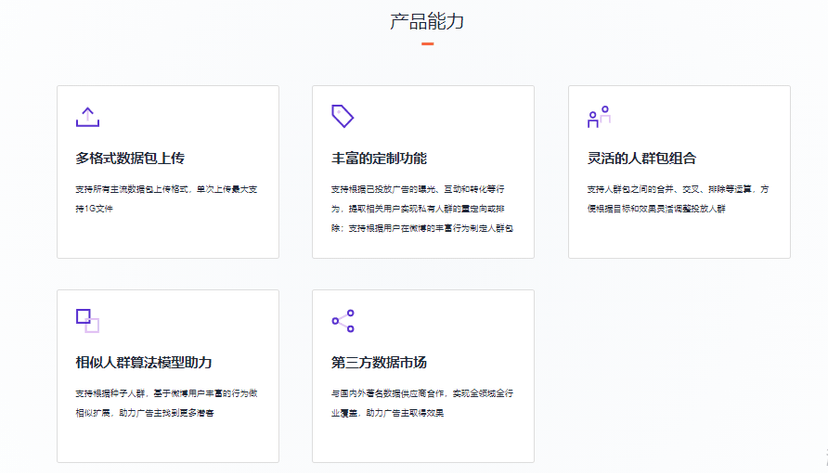The height and width of the screenshot is (473, 828).
Task: Click the description under 多格式数据包上传
Action: 166,198
